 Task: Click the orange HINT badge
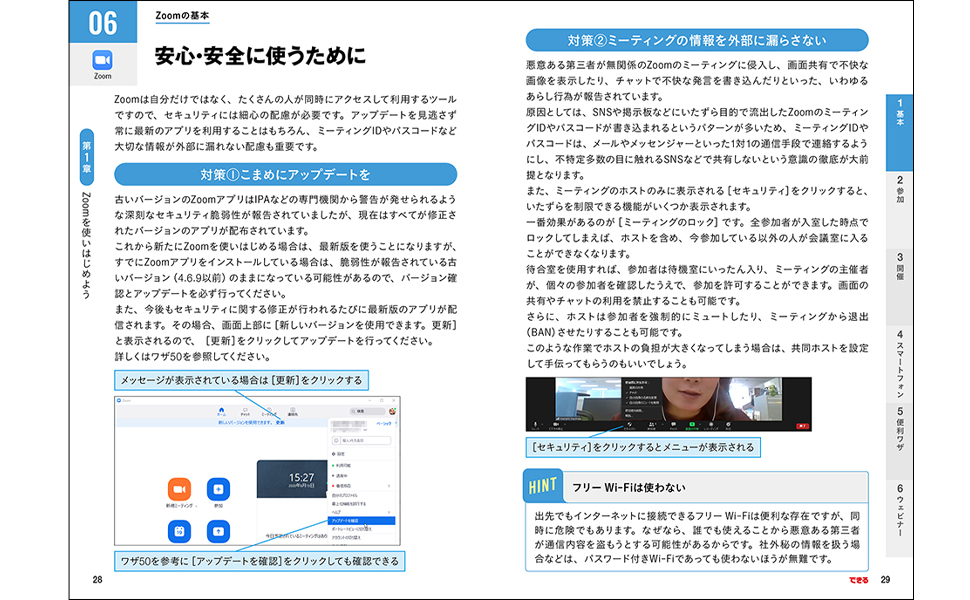543,486
